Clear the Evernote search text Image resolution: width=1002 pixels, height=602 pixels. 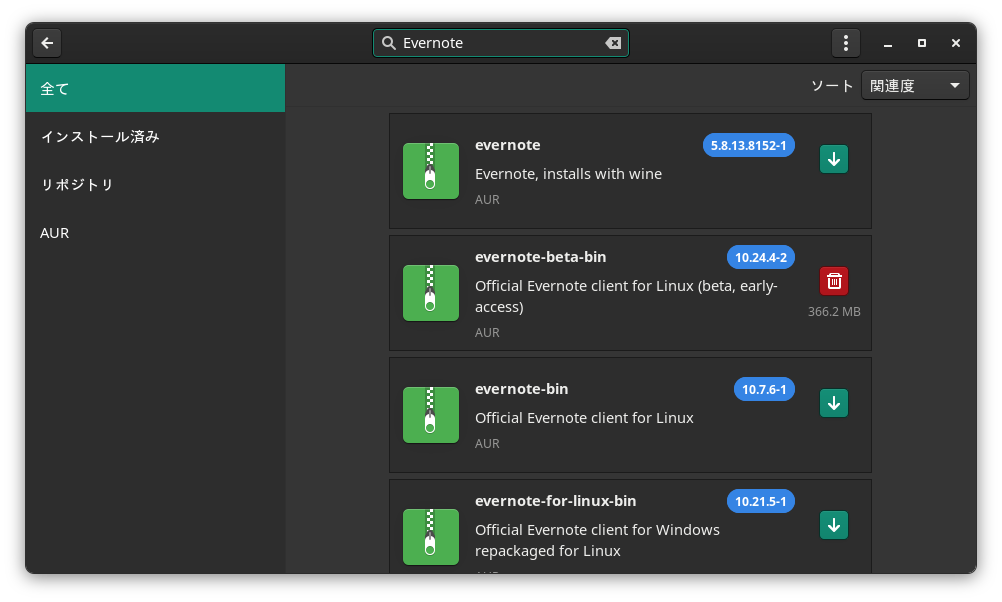[613, 43]
